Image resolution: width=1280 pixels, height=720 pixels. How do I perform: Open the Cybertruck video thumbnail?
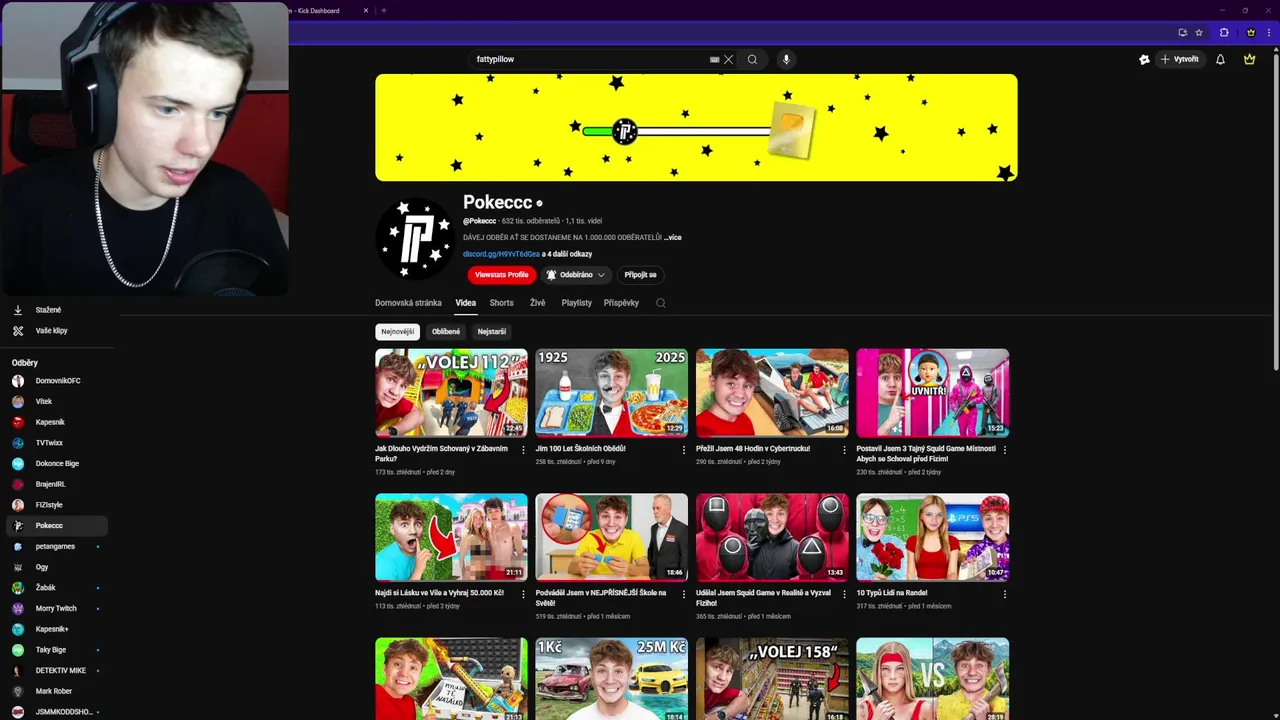772,393
